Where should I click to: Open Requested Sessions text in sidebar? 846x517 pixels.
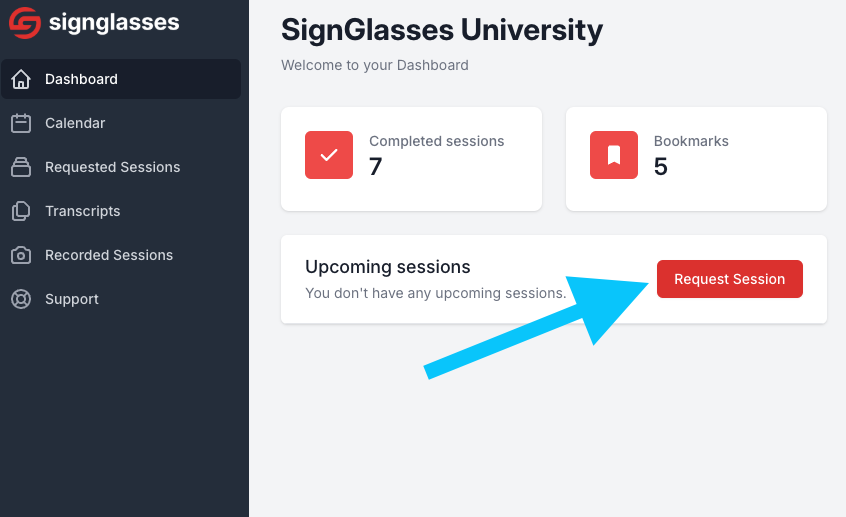point(113,167)
